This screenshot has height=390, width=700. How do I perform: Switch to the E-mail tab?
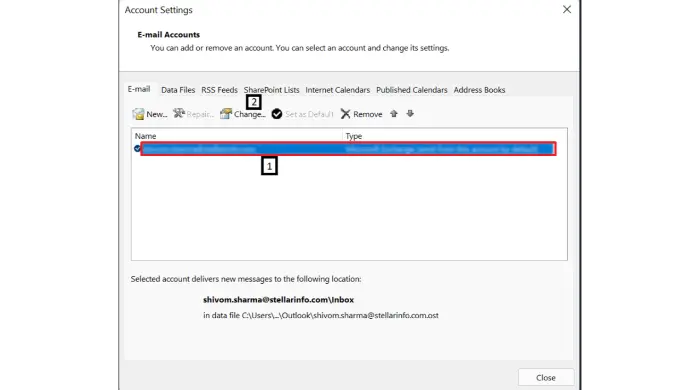coord(139,89)
